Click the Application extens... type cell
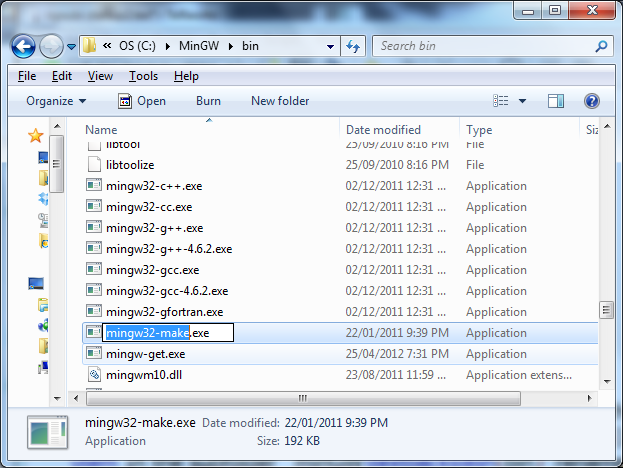The image size is (623, 468). point(519,375)
